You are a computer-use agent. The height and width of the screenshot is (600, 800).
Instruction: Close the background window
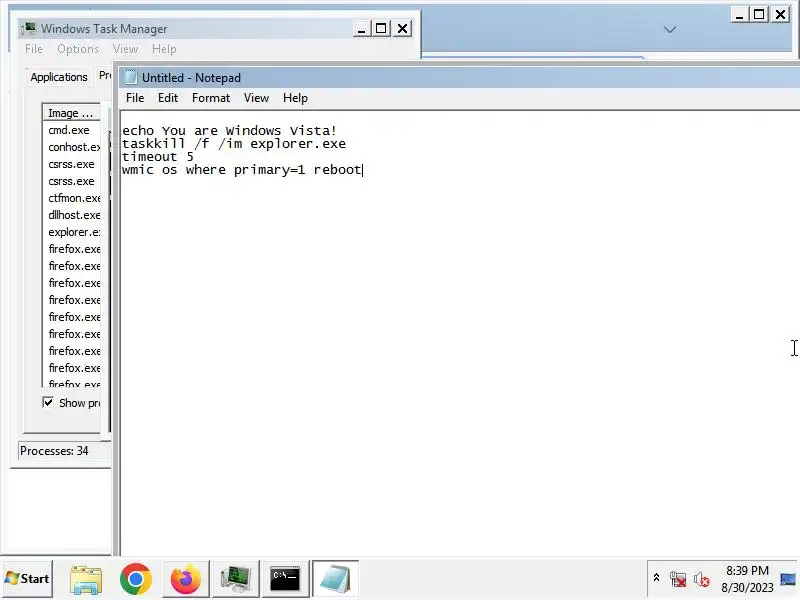pyautogui.click(x=781, y=14)
